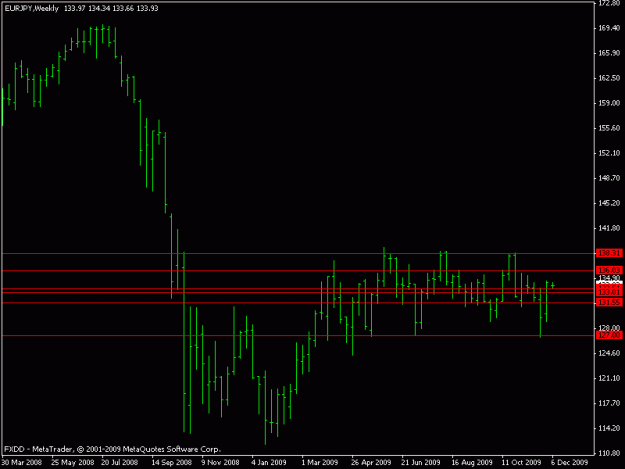Image resolution: width=625 pixels, height=469 pixels.
Task: Click the 114.20 price axis label
Action: (609, 428)
